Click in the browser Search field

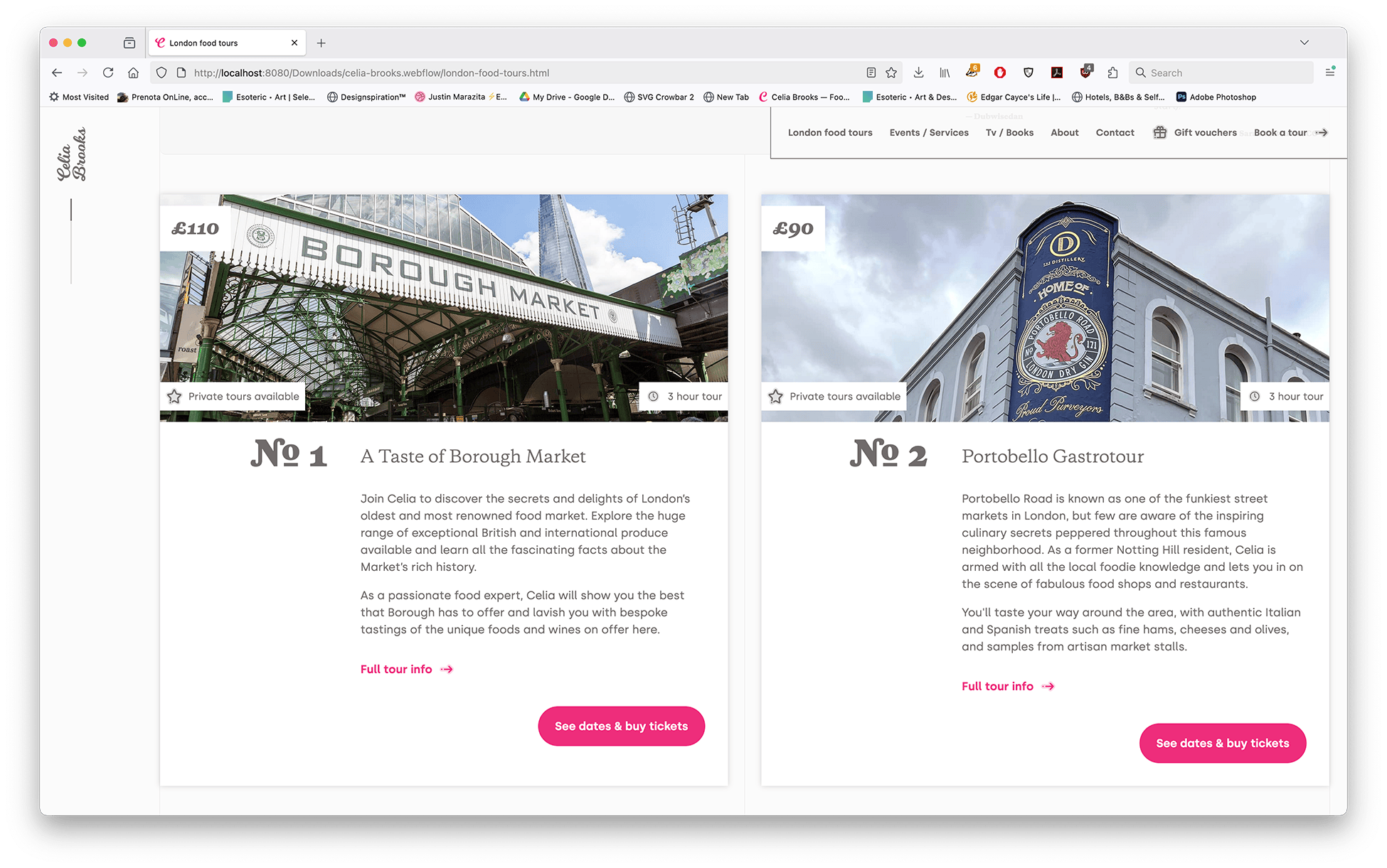click(x=1227, y=73)
